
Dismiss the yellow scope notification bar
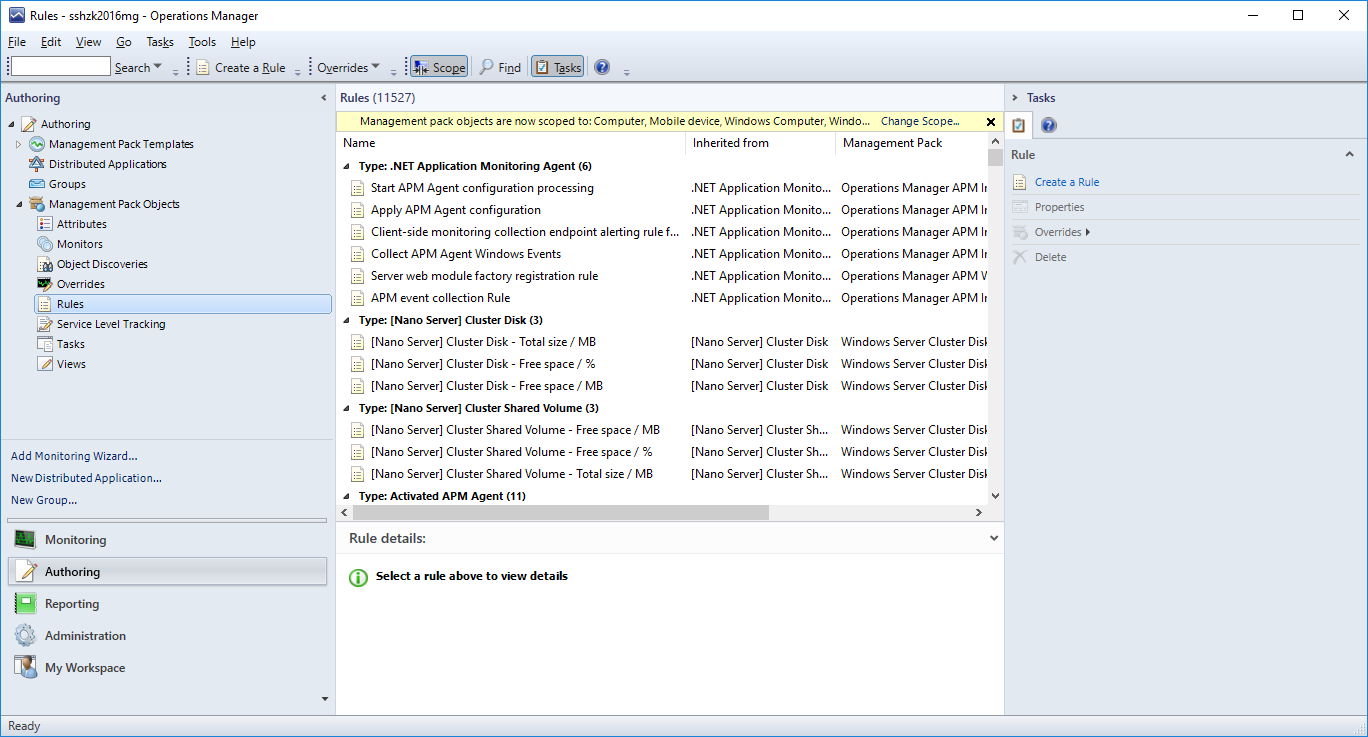[991, 122]
